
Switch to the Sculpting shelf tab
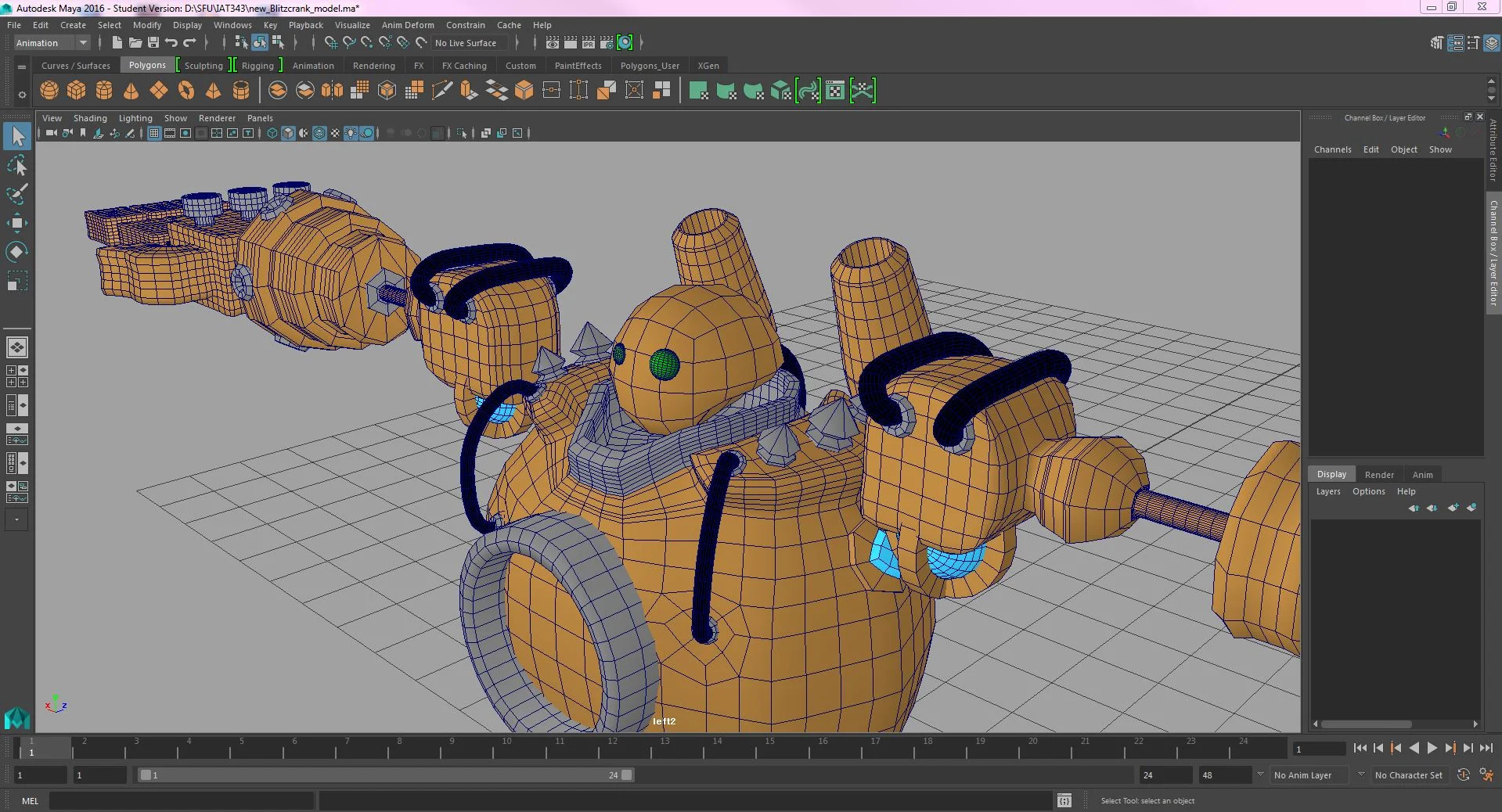tap(204, 66)
